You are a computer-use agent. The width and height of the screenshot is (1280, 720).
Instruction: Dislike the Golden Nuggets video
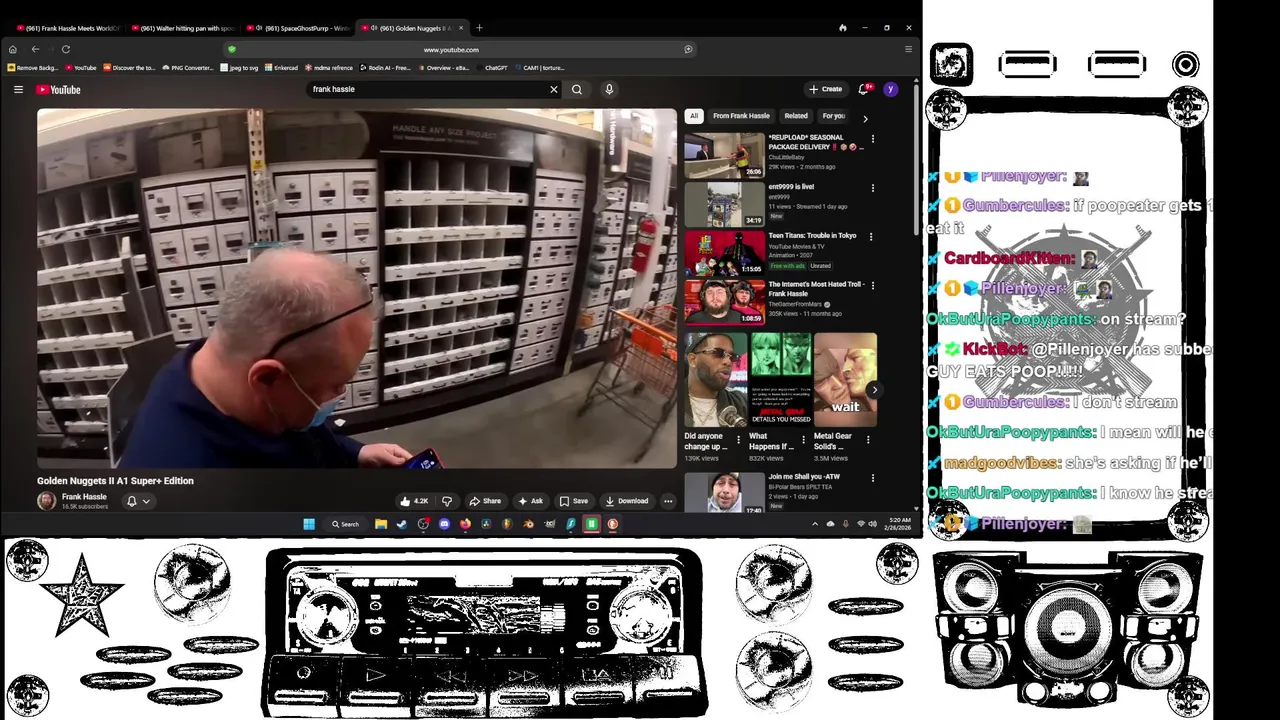click(x=447, y=501)
